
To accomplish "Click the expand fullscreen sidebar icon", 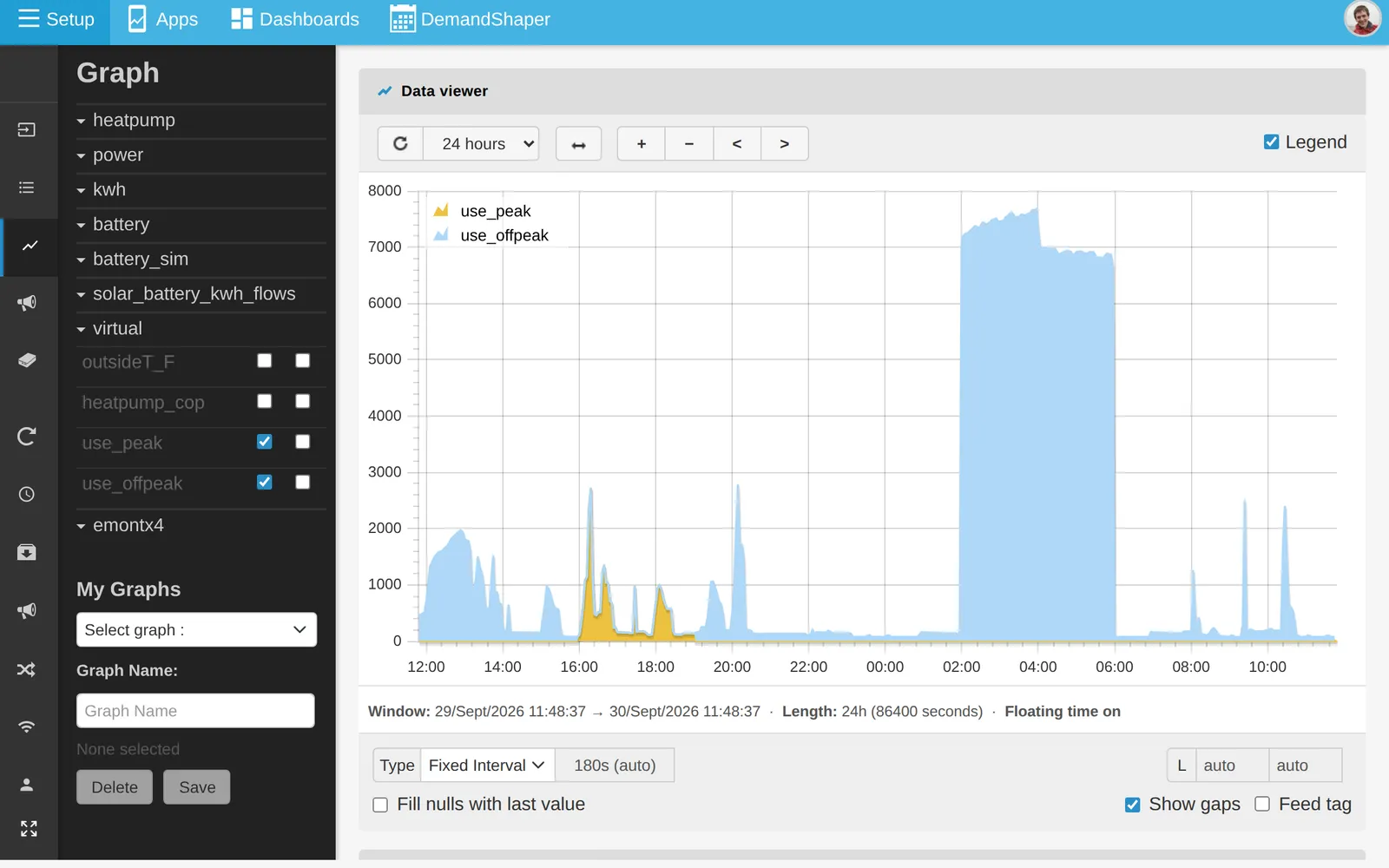I will pyautogui.click(x=29, y=829).
